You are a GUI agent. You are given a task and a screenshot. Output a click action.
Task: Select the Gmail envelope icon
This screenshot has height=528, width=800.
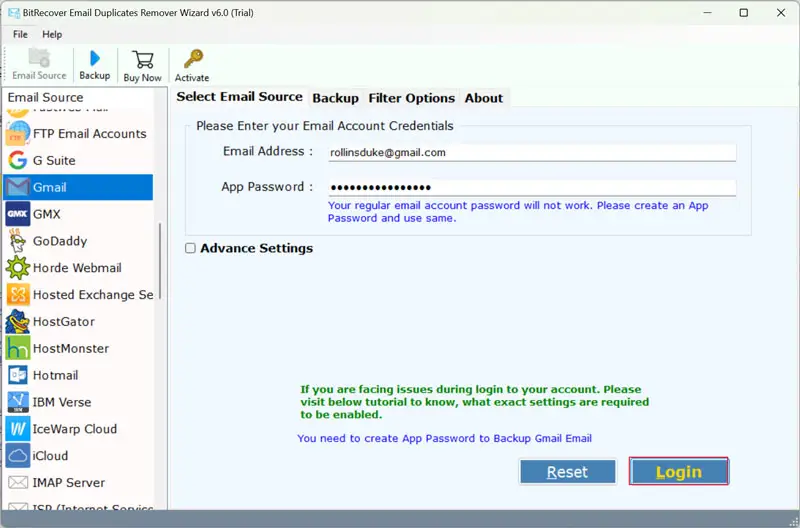coord(18,187)
